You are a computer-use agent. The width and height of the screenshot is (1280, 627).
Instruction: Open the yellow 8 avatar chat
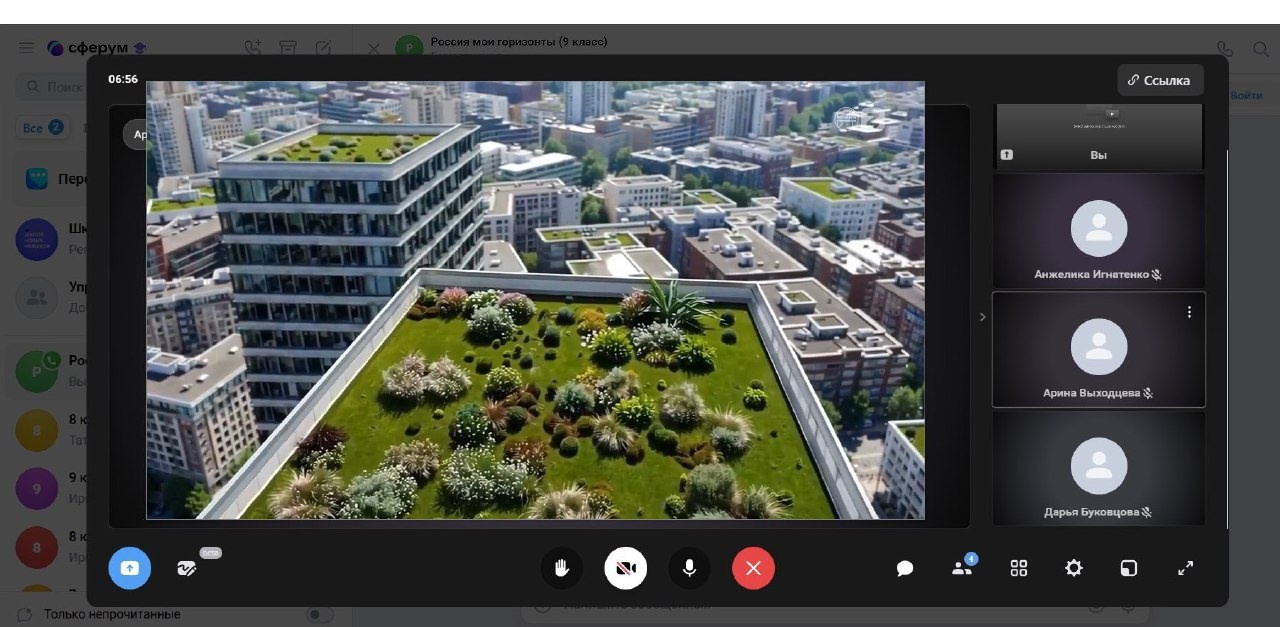click(37, 430)
